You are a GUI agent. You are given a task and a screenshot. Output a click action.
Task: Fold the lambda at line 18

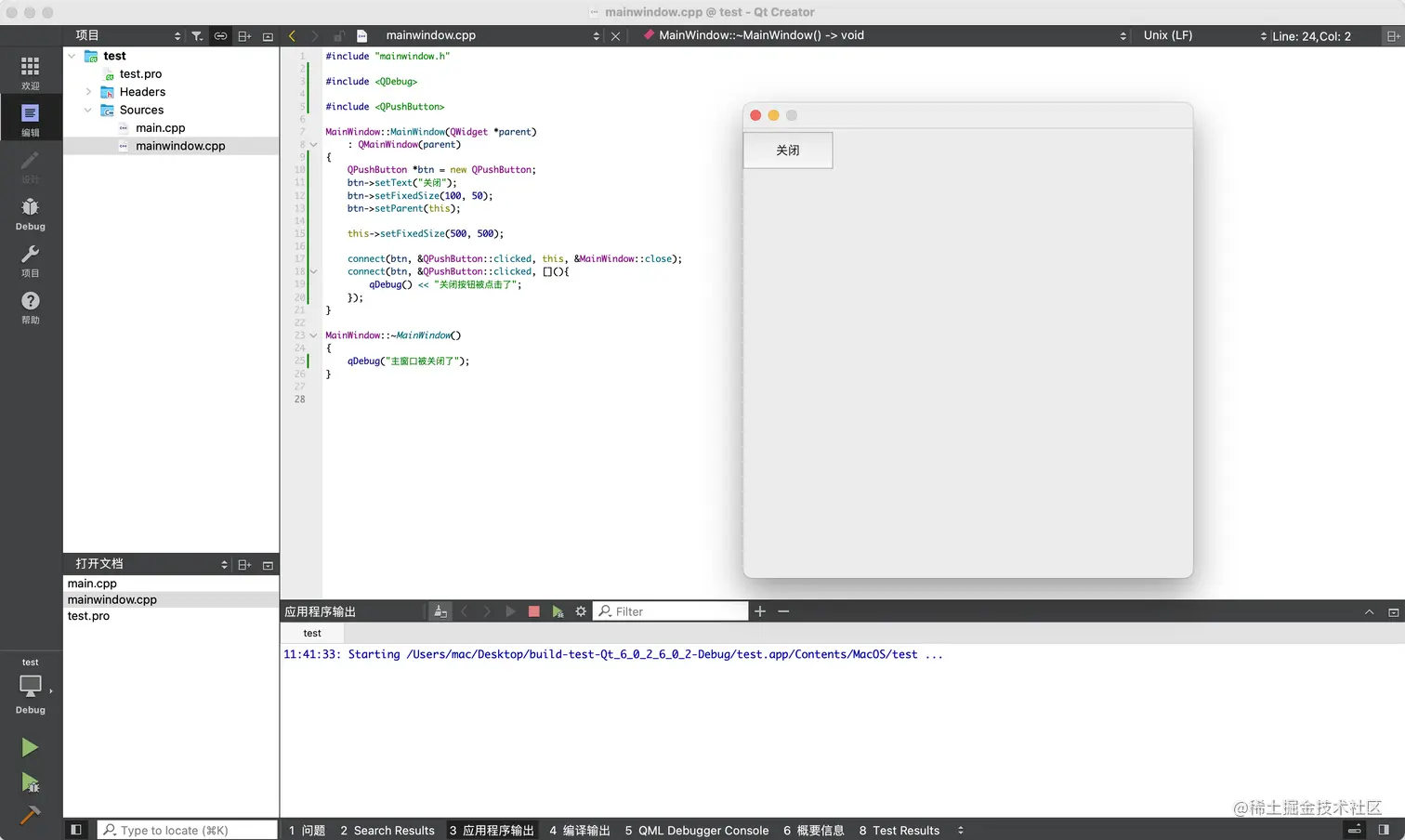tap(314, 272)
